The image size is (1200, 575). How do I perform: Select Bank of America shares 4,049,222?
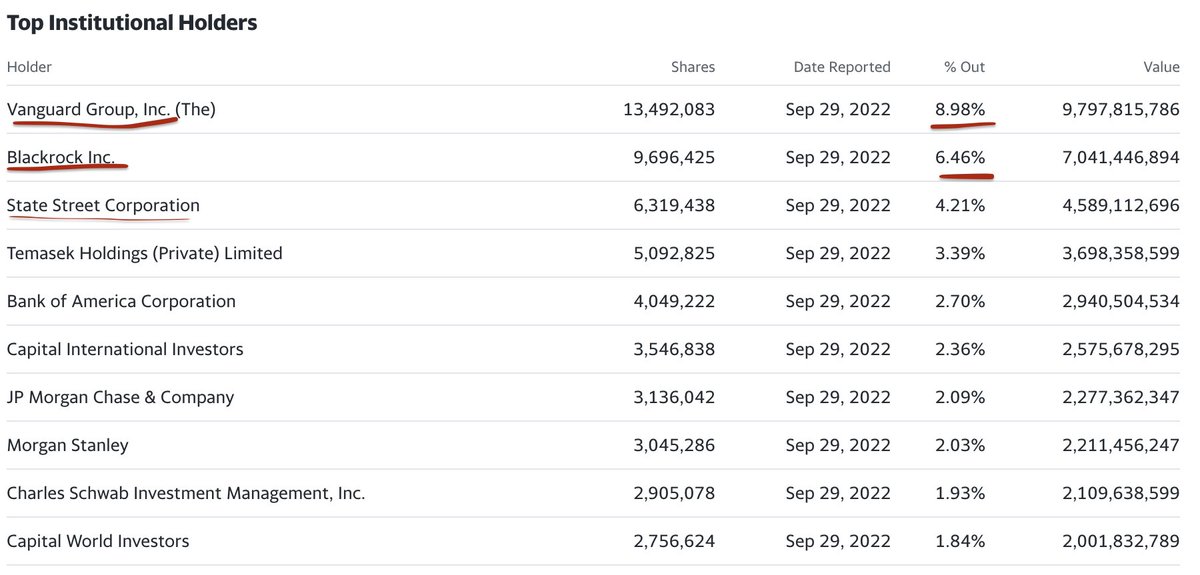coord(674,301)
